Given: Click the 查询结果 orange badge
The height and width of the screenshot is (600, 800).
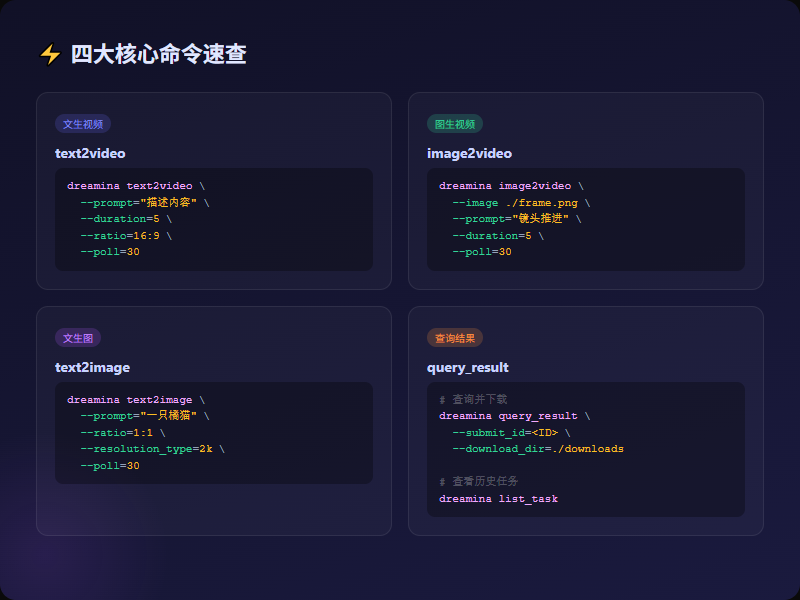Looking at the screenshot, I should (455, 338).
